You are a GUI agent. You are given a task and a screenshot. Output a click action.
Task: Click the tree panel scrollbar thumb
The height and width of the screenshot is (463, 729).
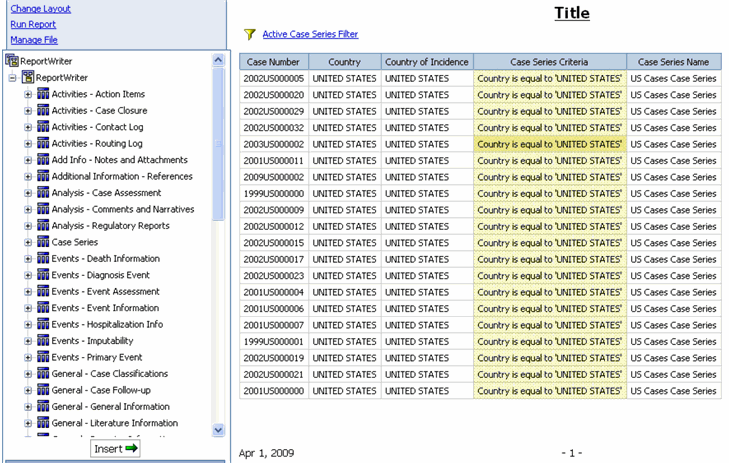click(218, 144)
